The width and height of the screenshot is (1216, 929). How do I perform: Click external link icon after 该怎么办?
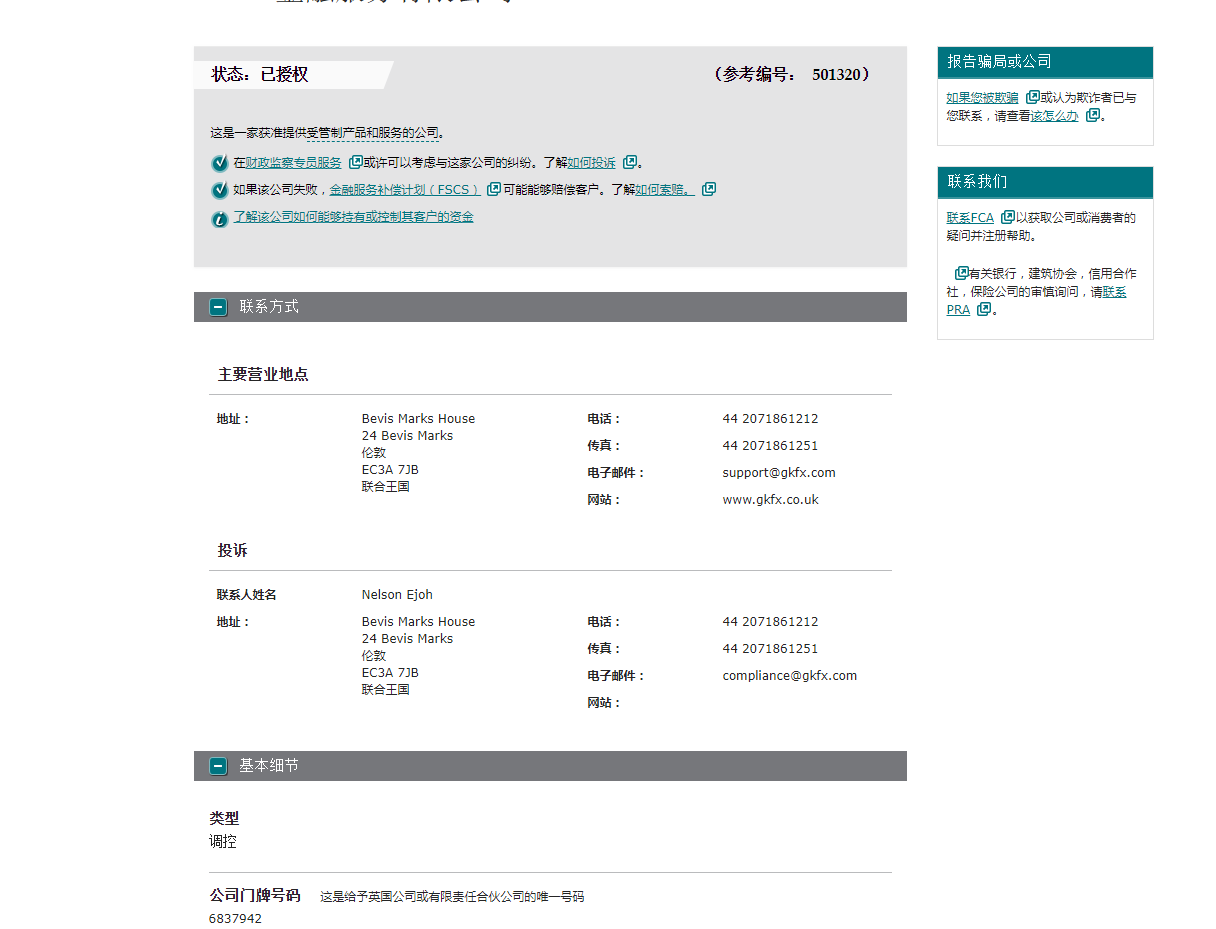tap(1092, 116)
